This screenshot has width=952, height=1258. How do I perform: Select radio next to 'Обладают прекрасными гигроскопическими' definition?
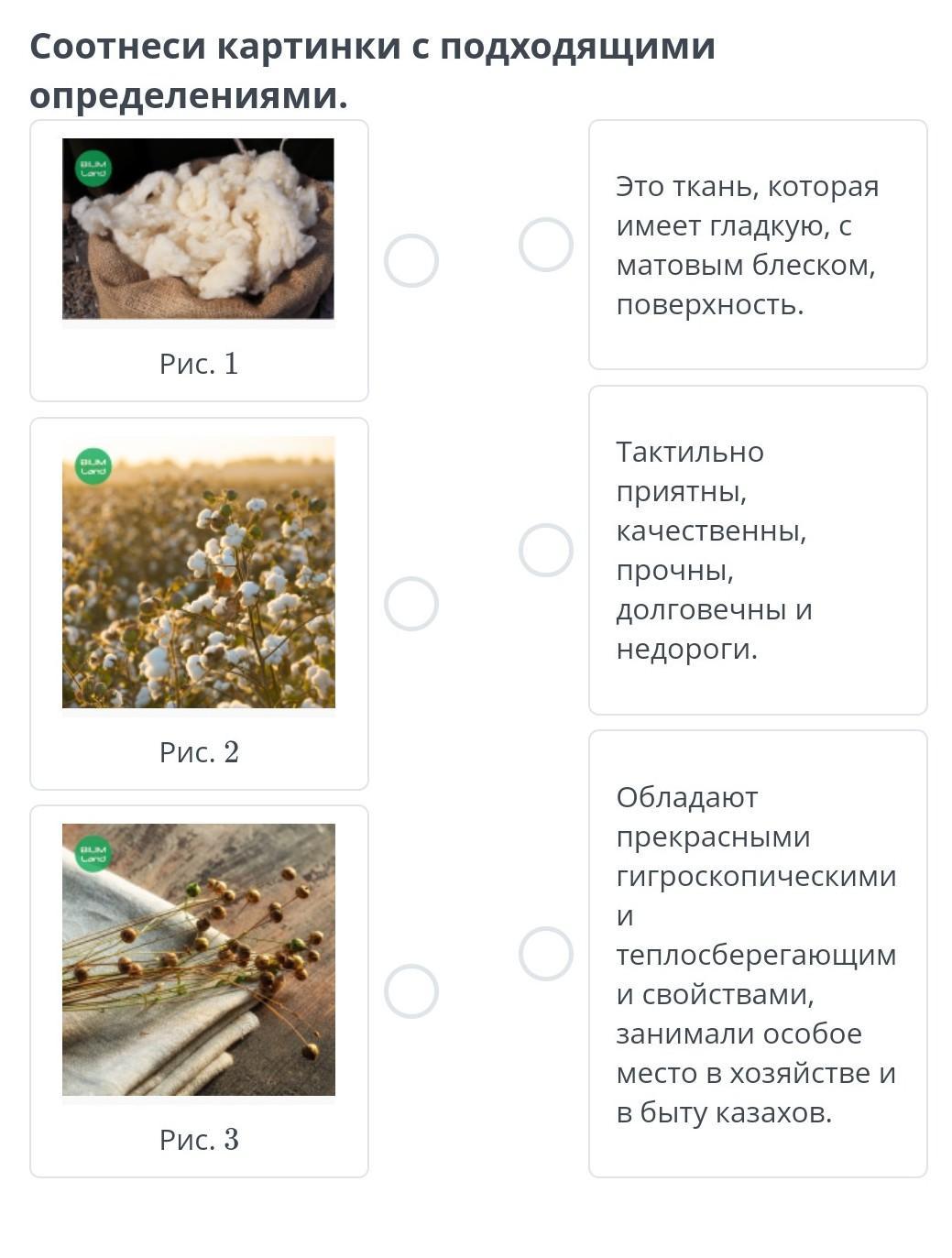coord(546,954)
